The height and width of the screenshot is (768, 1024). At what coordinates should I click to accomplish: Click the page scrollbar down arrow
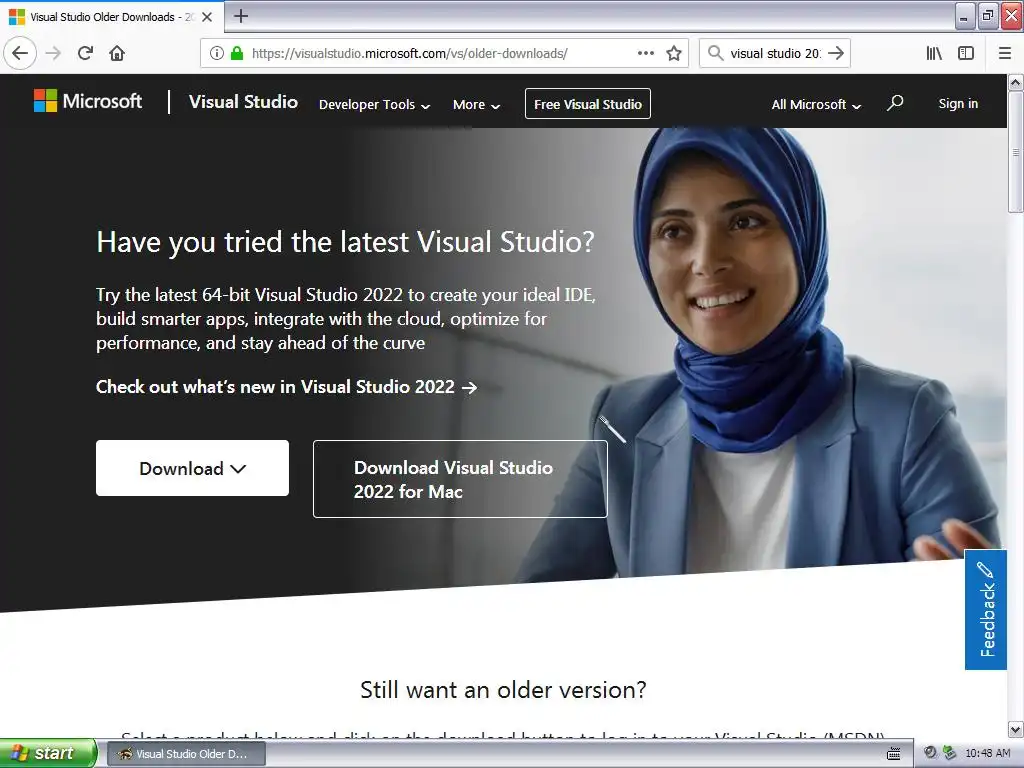(1015, 729)
